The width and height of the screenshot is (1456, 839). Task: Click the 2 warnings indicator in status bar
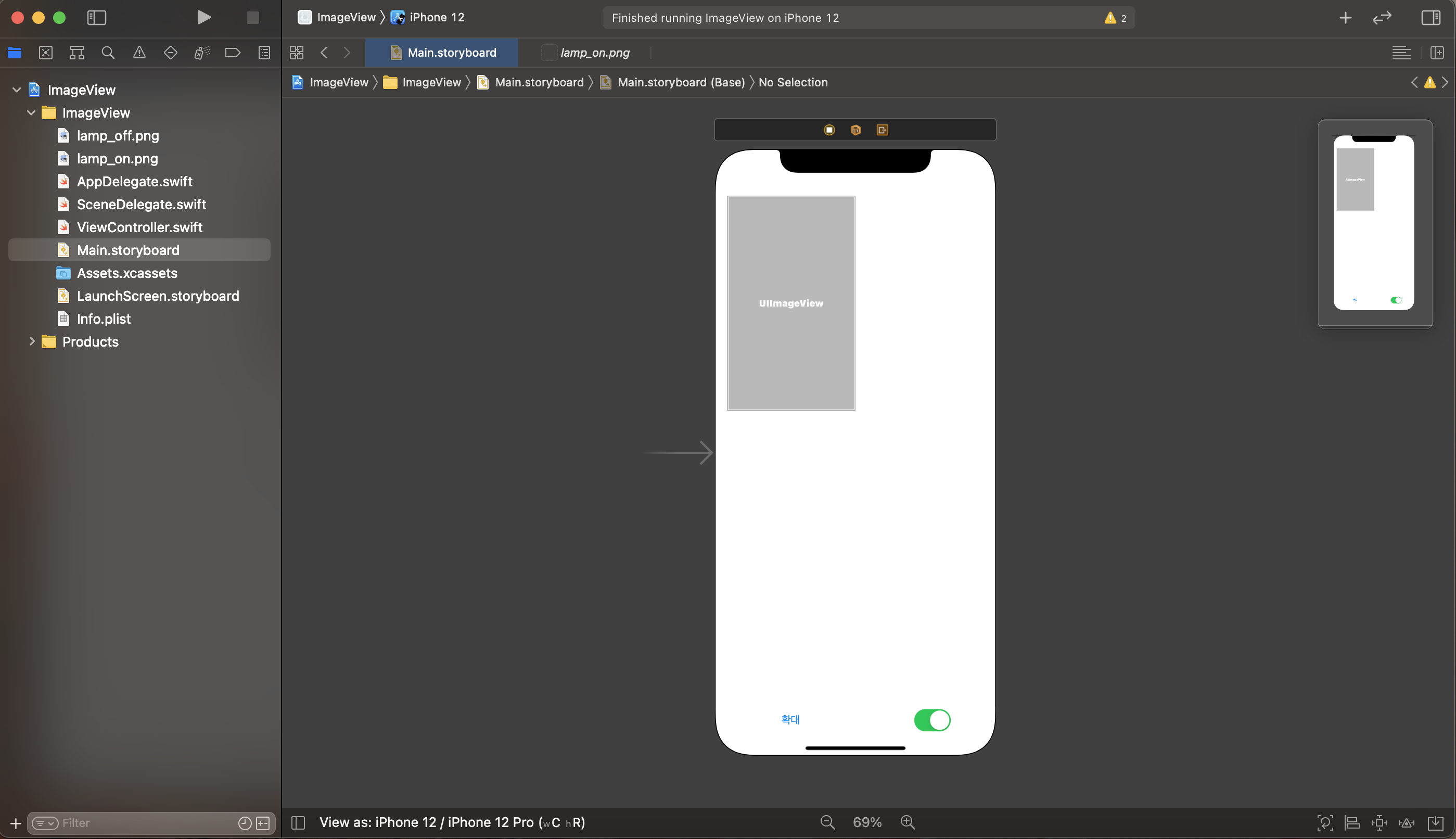(1116, 18)
